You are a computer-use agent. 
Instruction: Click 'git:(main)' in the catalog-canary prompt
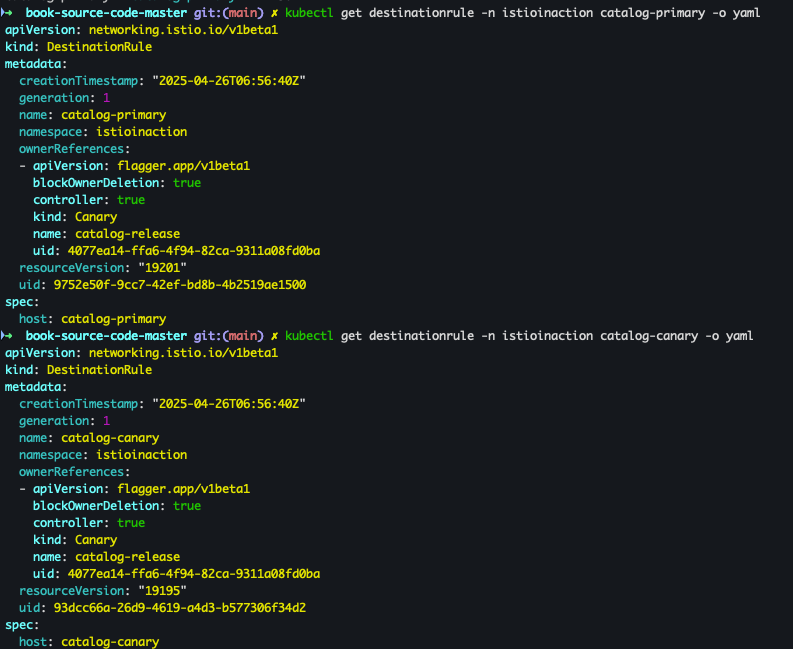(229, 336)
